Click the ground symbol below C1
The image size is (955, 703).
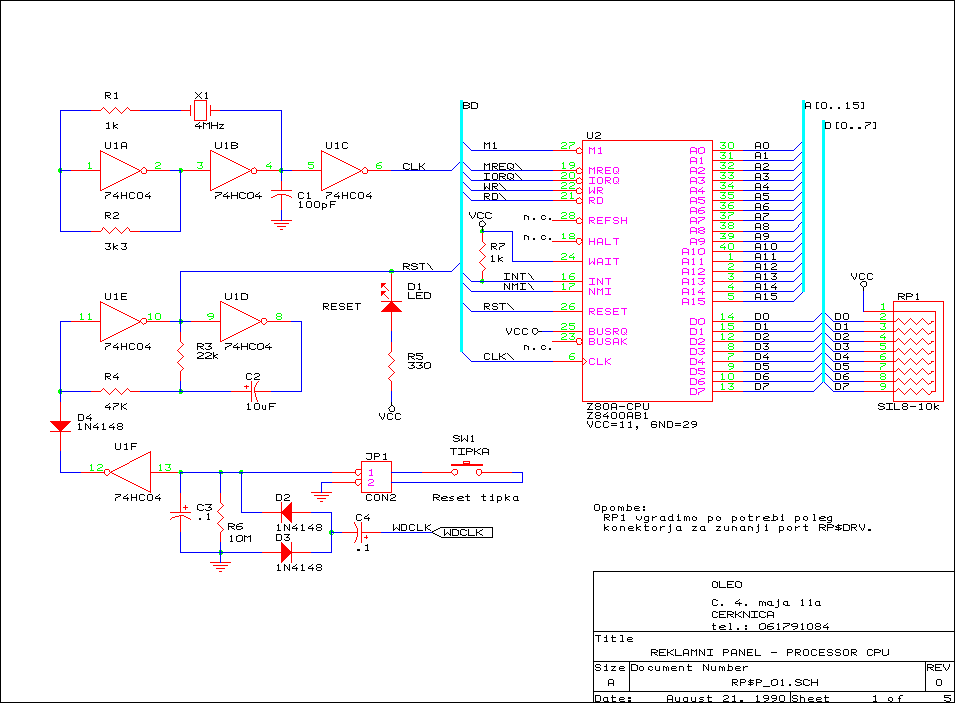[281, 225]
